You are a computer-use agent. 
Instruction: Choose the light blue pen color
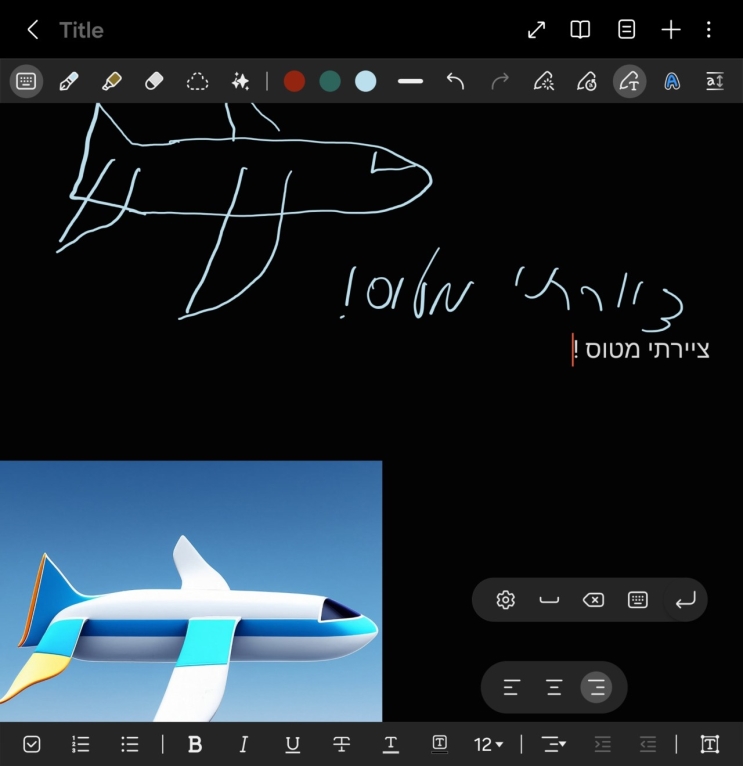(x=365, y=81)
